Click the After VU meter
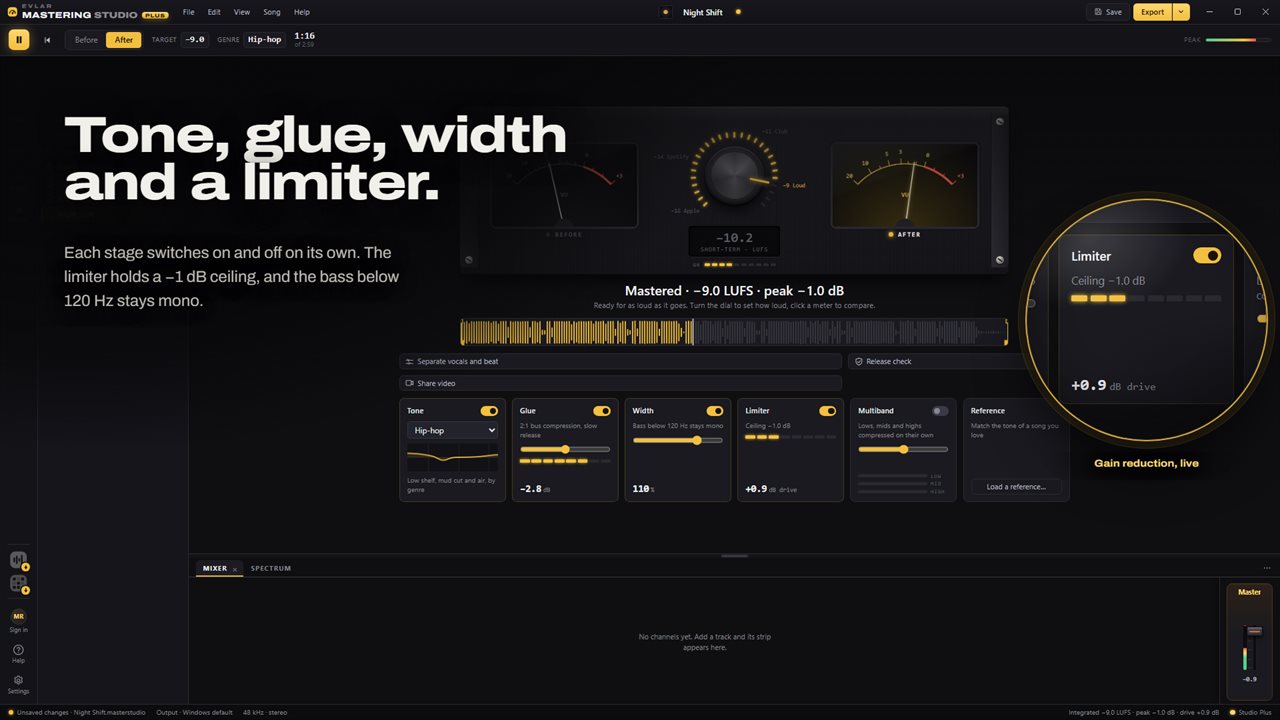Screen dimensions: 1280x720 coord(905,185)
